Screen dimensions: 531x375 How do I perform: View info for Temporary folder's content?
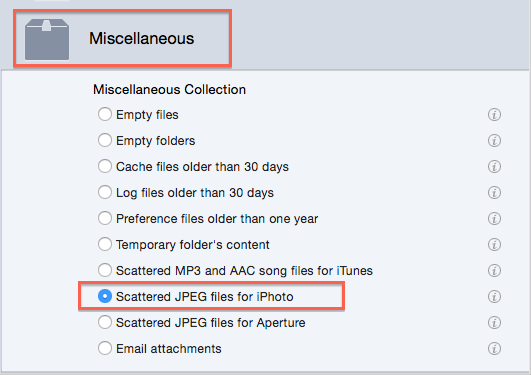[x=494, y=245]
